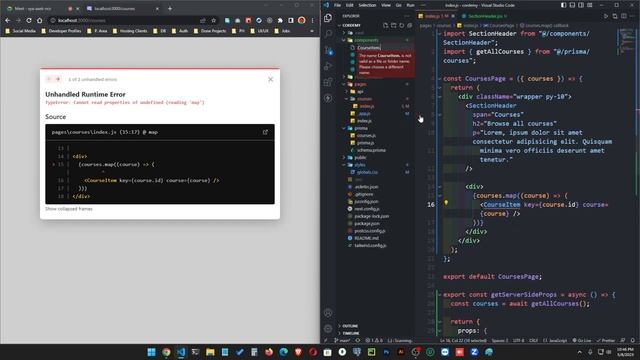
Task: Reload the localhost page in Chrome
Action: [x=29, y=20]
